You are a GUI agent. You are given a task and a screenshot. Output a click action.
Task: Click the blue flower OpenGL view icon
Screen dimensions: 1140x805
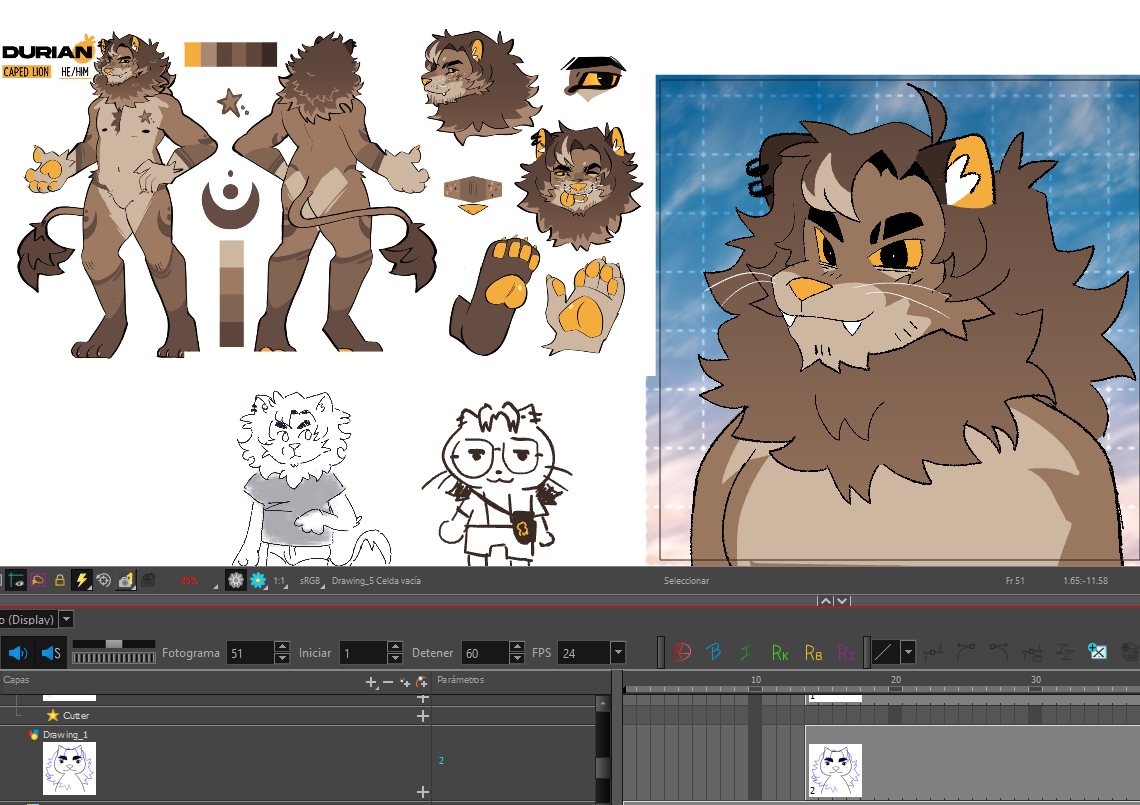[258, 580]
